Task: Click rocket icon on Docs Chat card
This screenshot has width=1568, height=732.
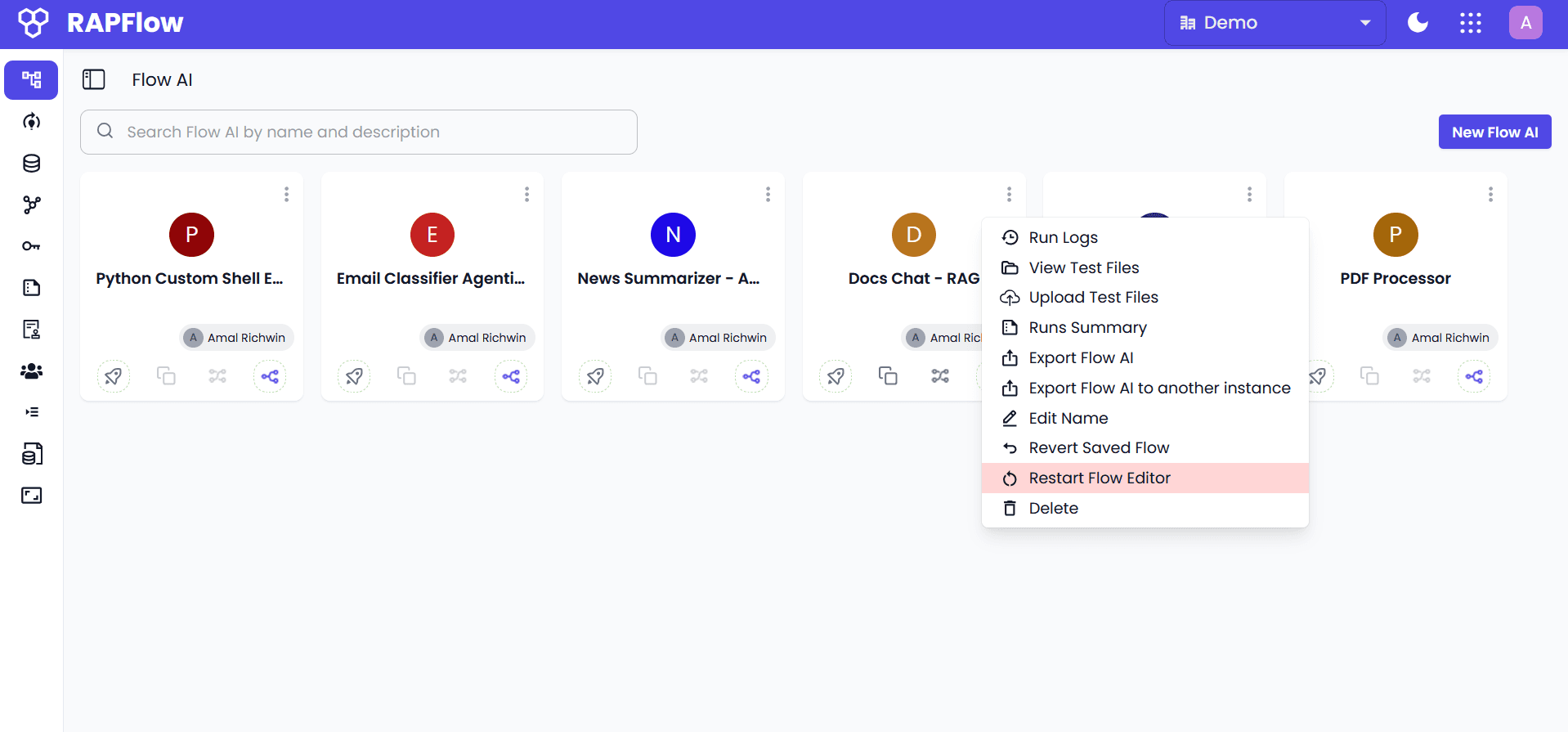Action: coord(836,376)
